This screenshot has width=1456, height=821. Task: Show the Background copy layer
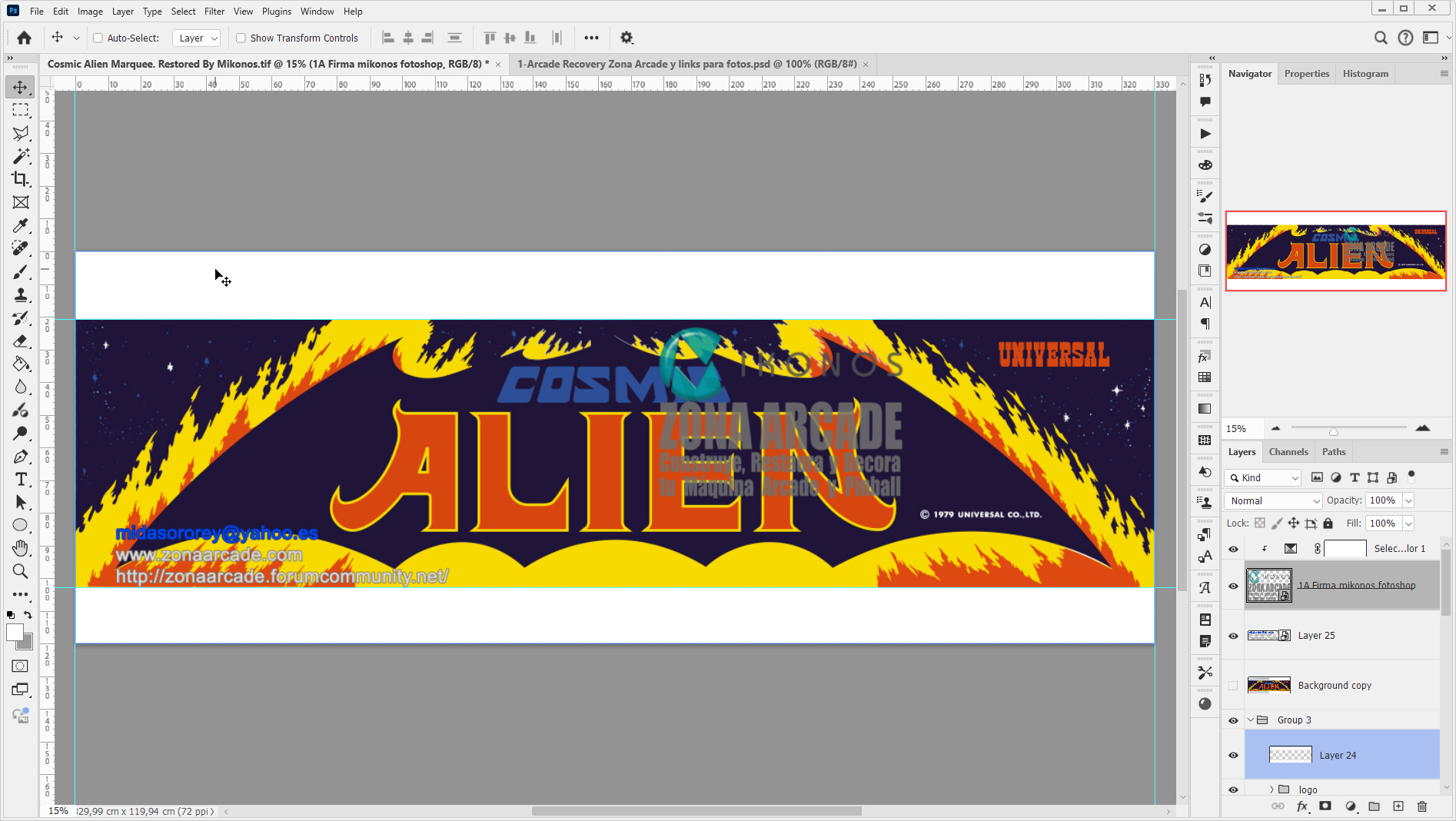click(x=1233, y=685)
